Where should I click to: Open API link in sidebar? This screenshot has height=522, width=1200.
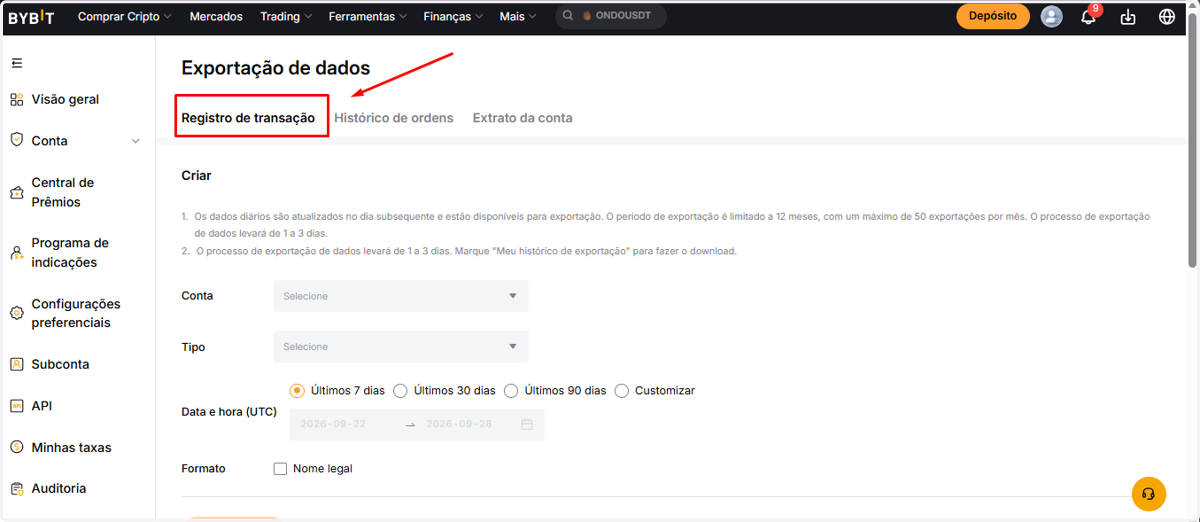click(42, 406)
